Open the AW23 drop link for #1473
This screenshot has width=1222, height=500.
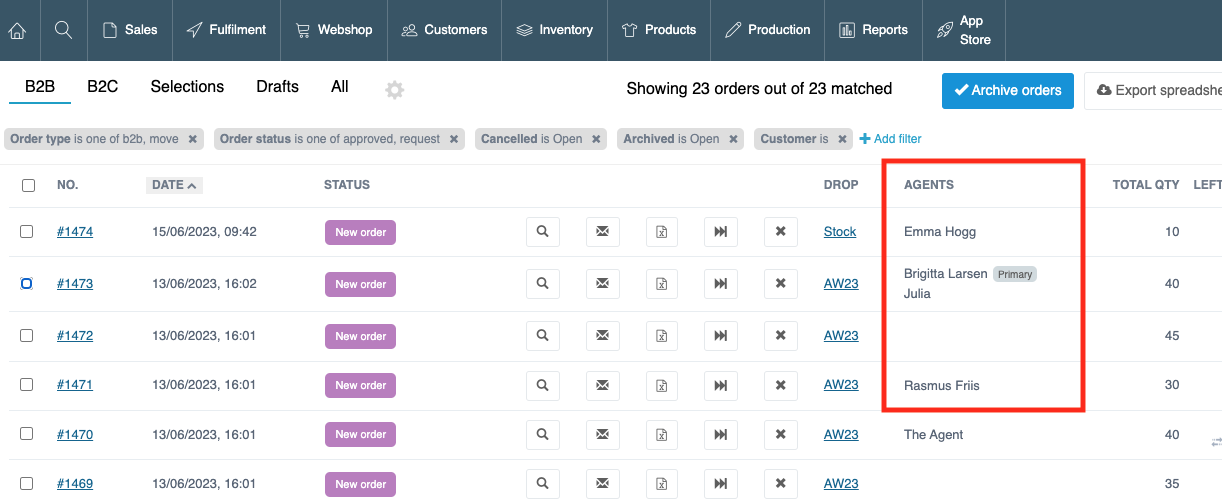tap(841, 284)
